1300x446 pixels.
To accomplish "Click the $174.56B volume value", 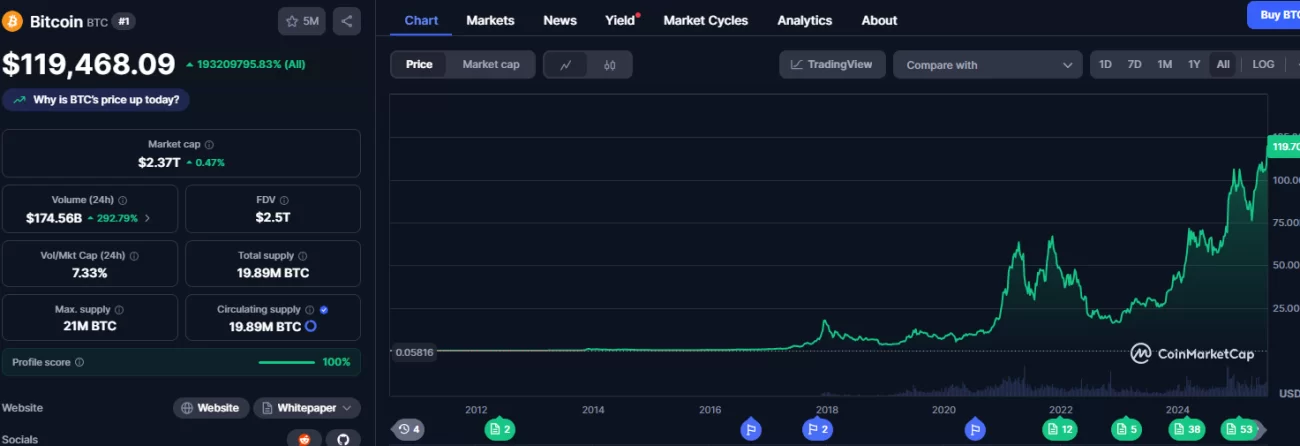I will pos(55,217).
